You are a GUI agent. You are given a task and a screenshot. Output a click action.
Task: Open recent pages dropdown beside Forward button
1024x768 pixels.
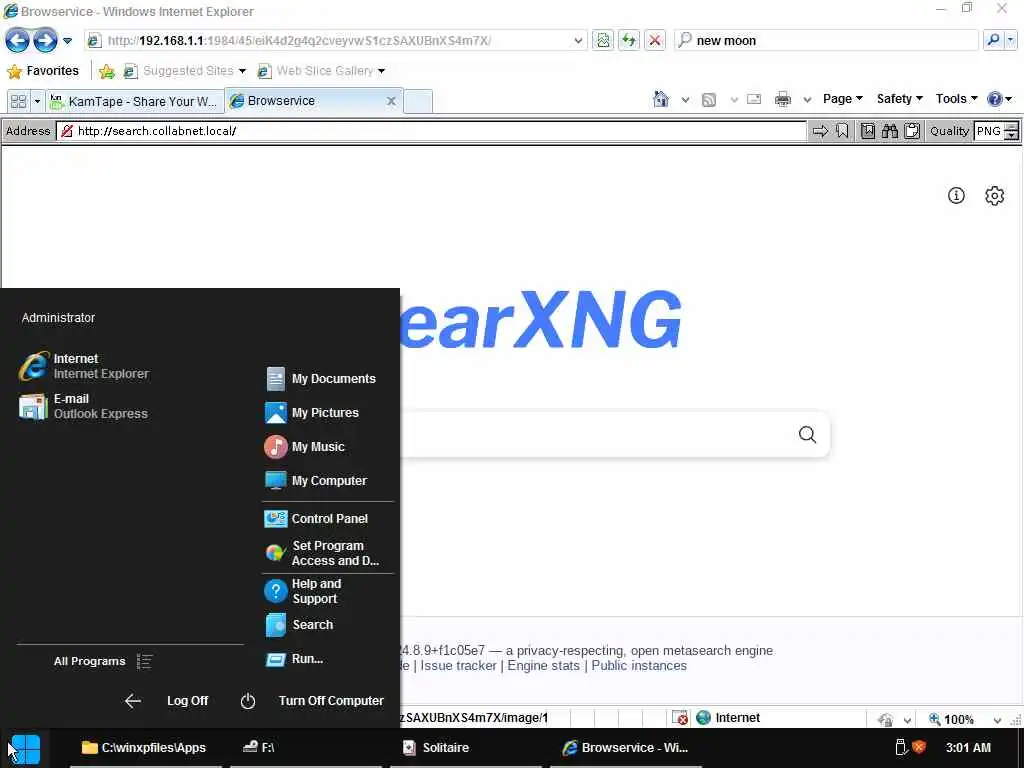(67, 40)
